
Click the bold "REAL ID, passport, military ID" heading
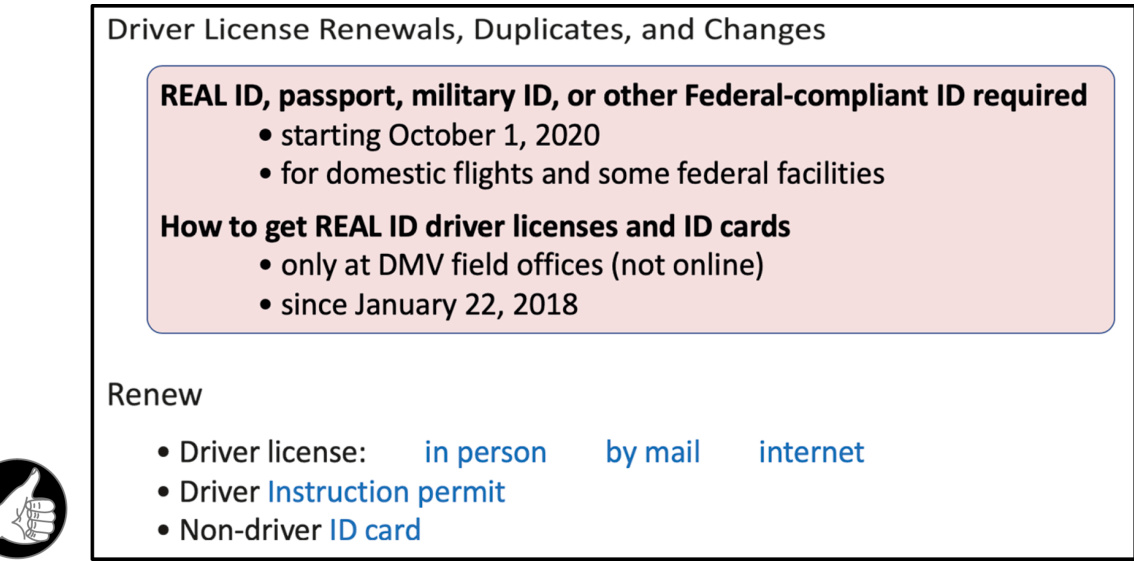(623, 96)
